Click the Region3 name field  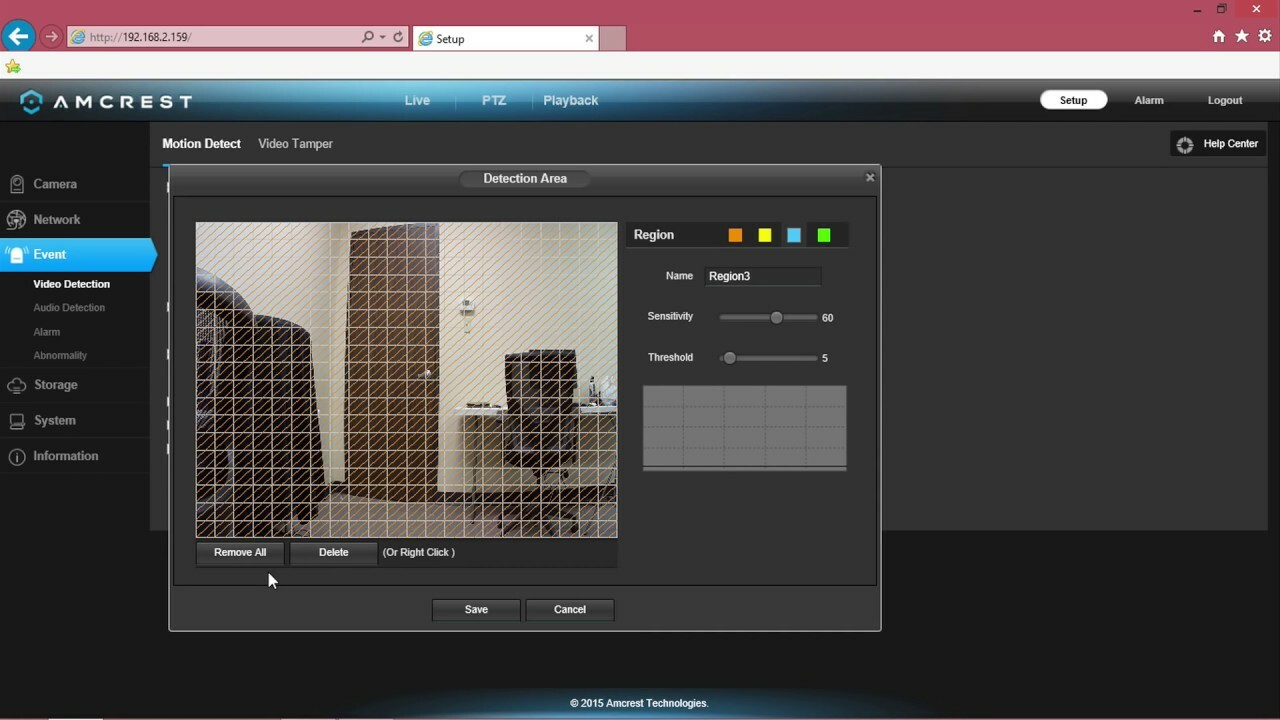click(x=763, y=276)
